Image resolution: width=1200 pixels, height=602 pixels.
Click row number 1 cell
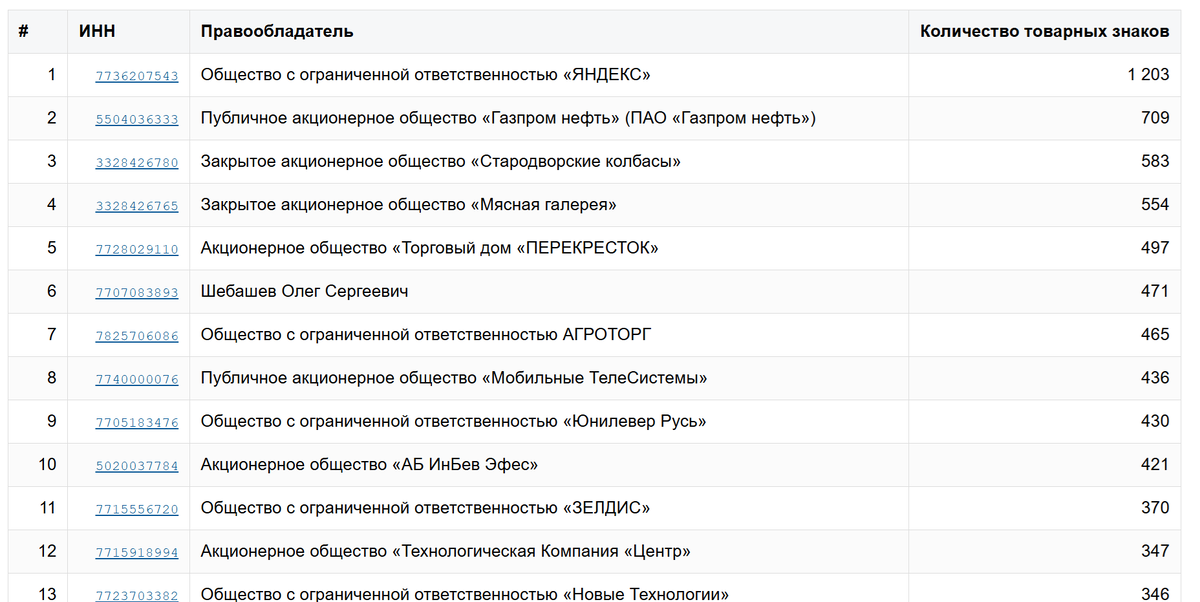point(38,75)
